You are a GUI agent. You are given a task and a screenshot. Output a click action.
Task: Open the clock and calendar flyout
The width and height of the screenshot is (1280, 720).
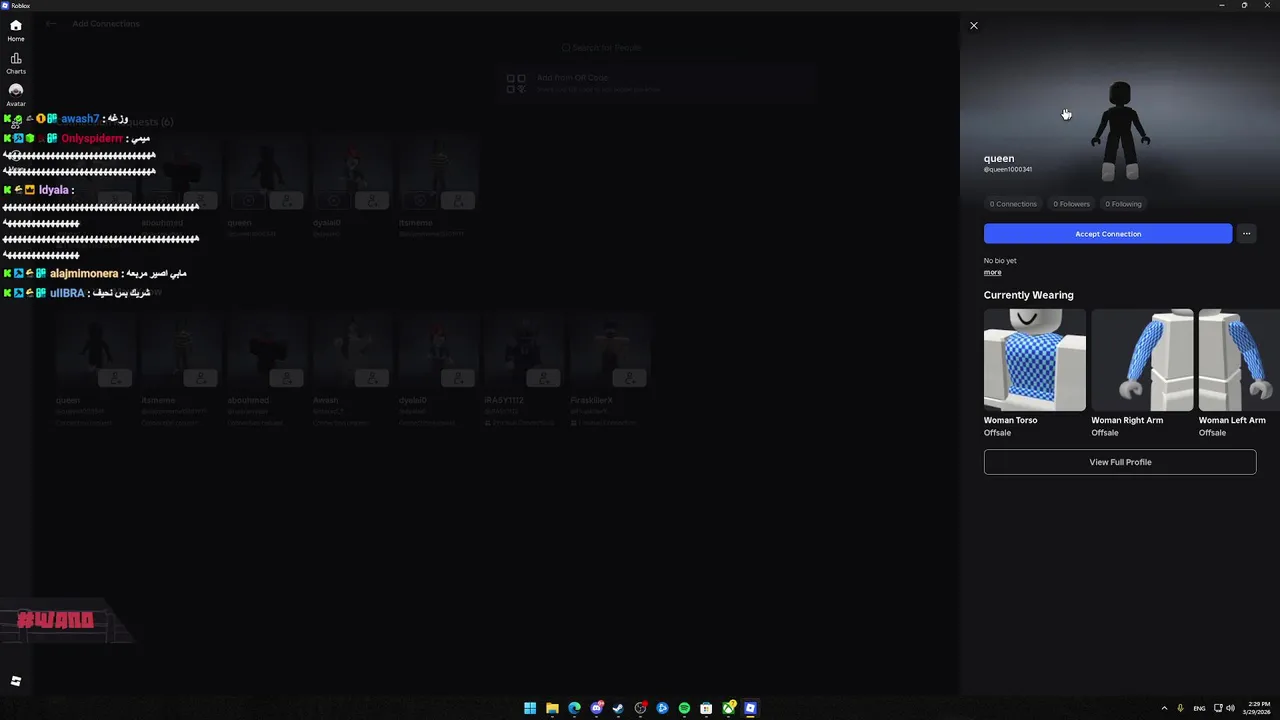click(x=1258, y=708)
